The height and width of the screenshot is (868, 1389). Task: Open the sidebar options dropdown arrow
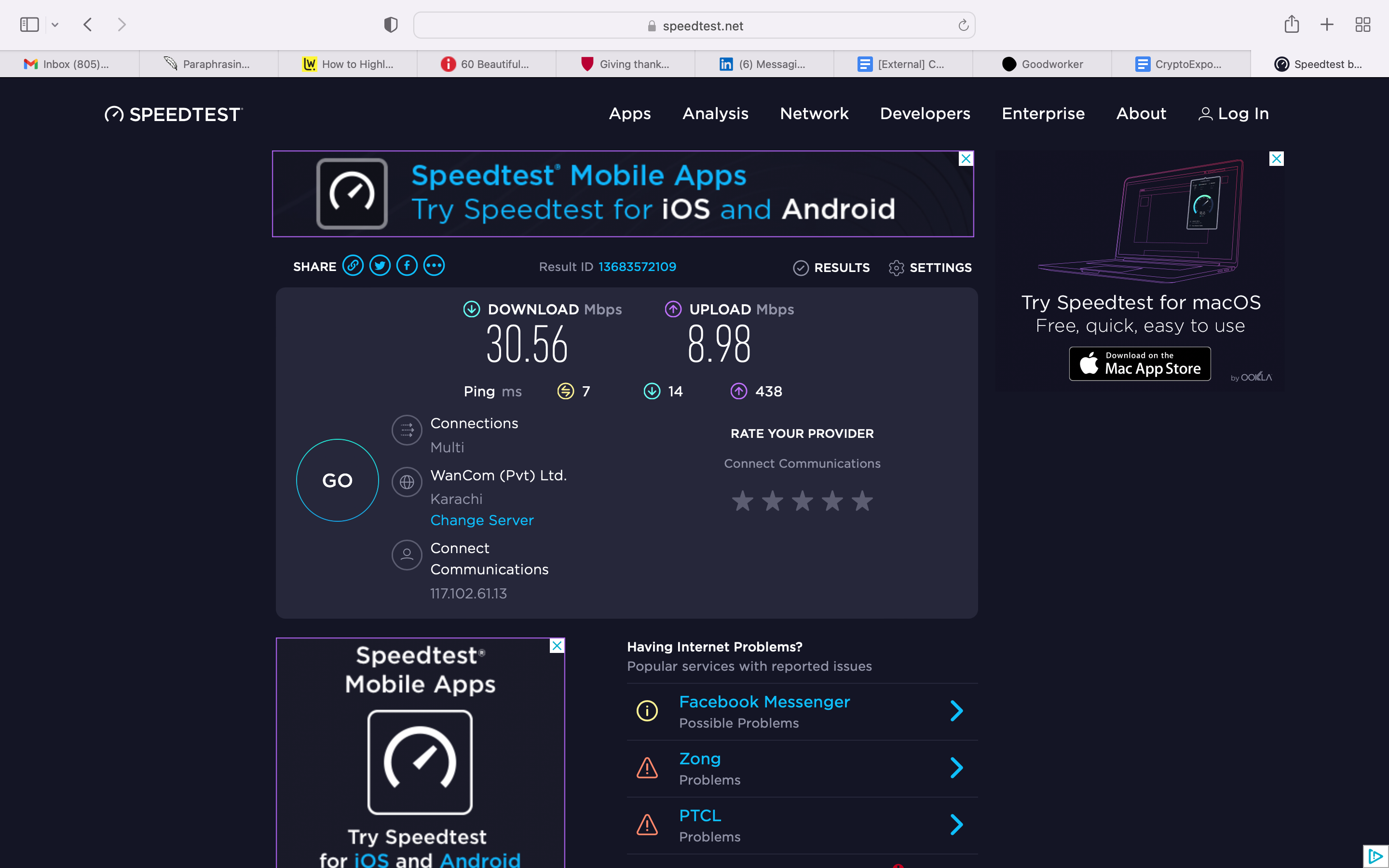pyautogui.click(x=55, y=25)
